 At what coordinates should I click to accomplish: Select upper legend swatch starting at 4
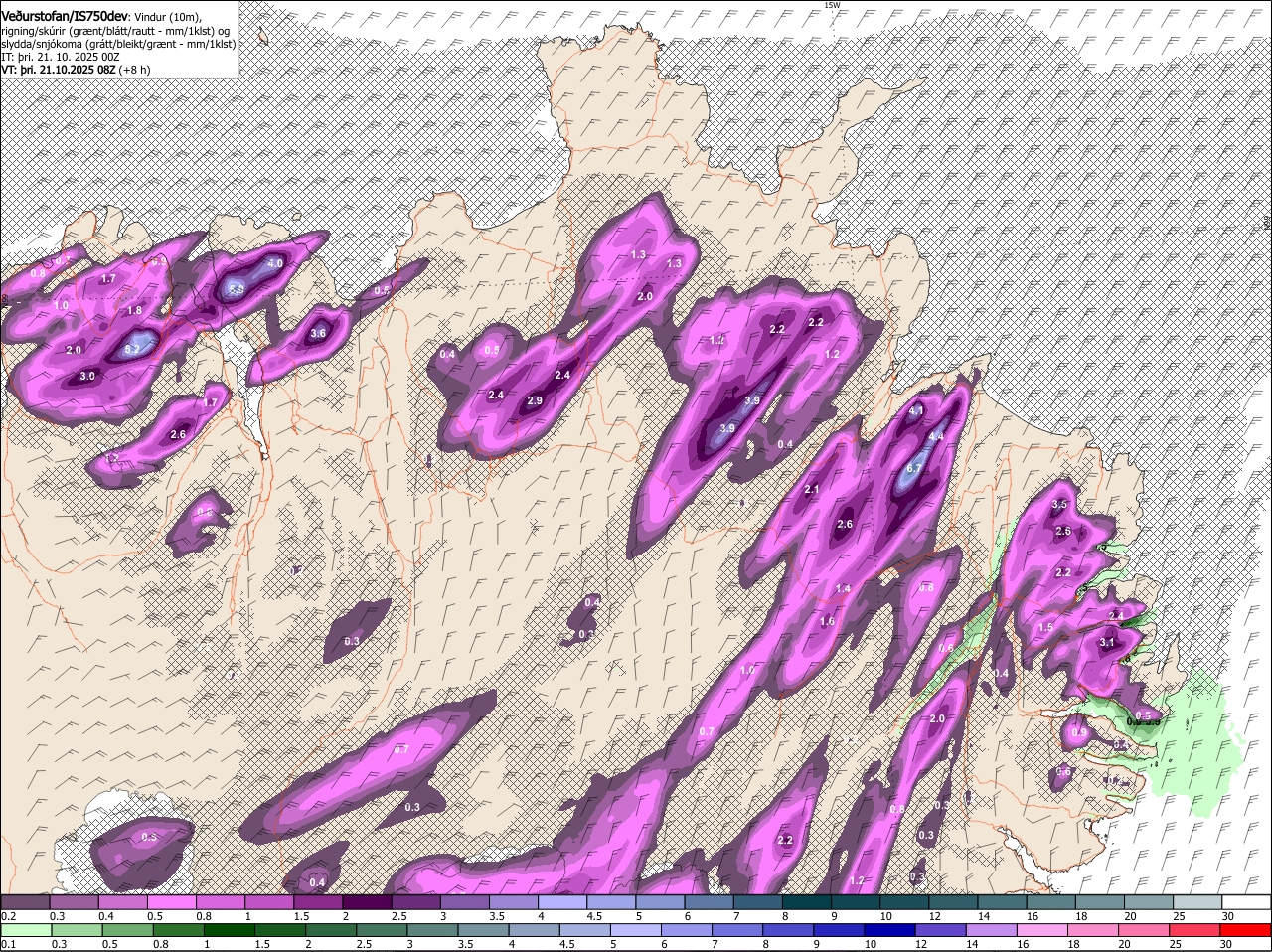(x=562, y=901)
